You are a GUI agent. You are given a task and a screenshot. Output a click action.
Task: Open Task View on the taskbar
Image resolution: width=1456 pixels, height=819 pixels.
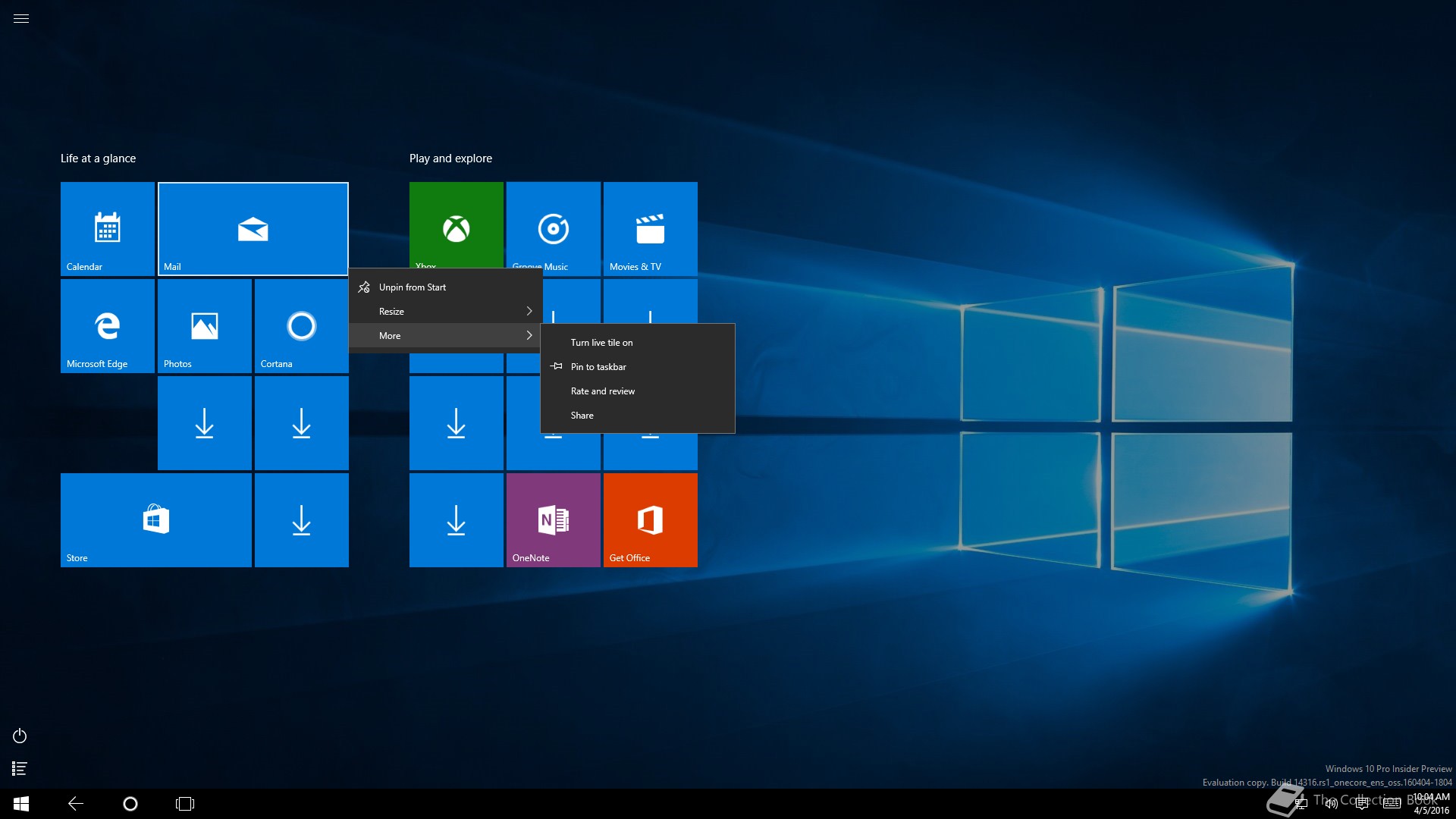click(x=185, y=804)
